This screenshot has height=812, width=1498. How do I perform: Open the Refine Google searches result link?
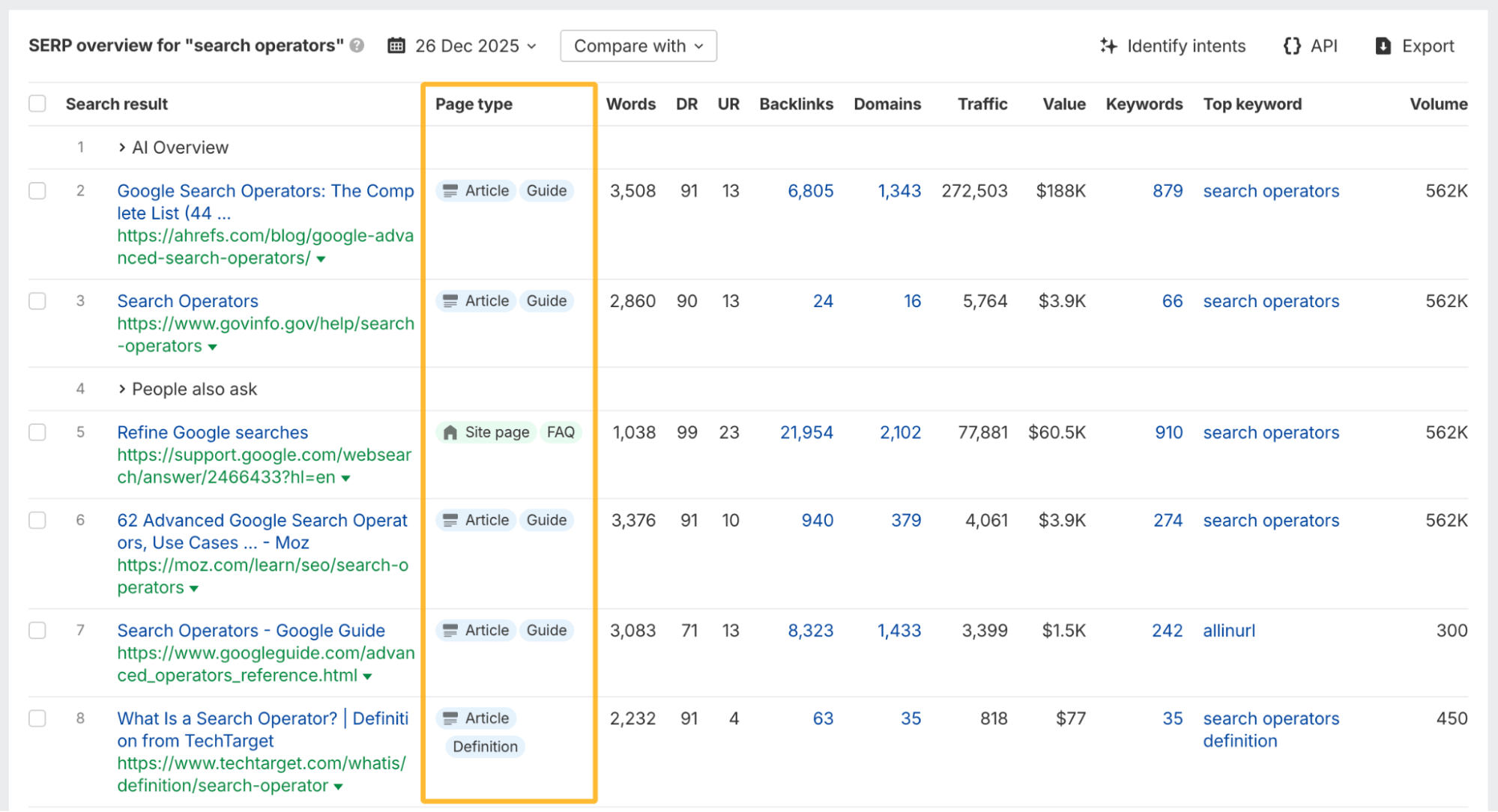point(213,432)
